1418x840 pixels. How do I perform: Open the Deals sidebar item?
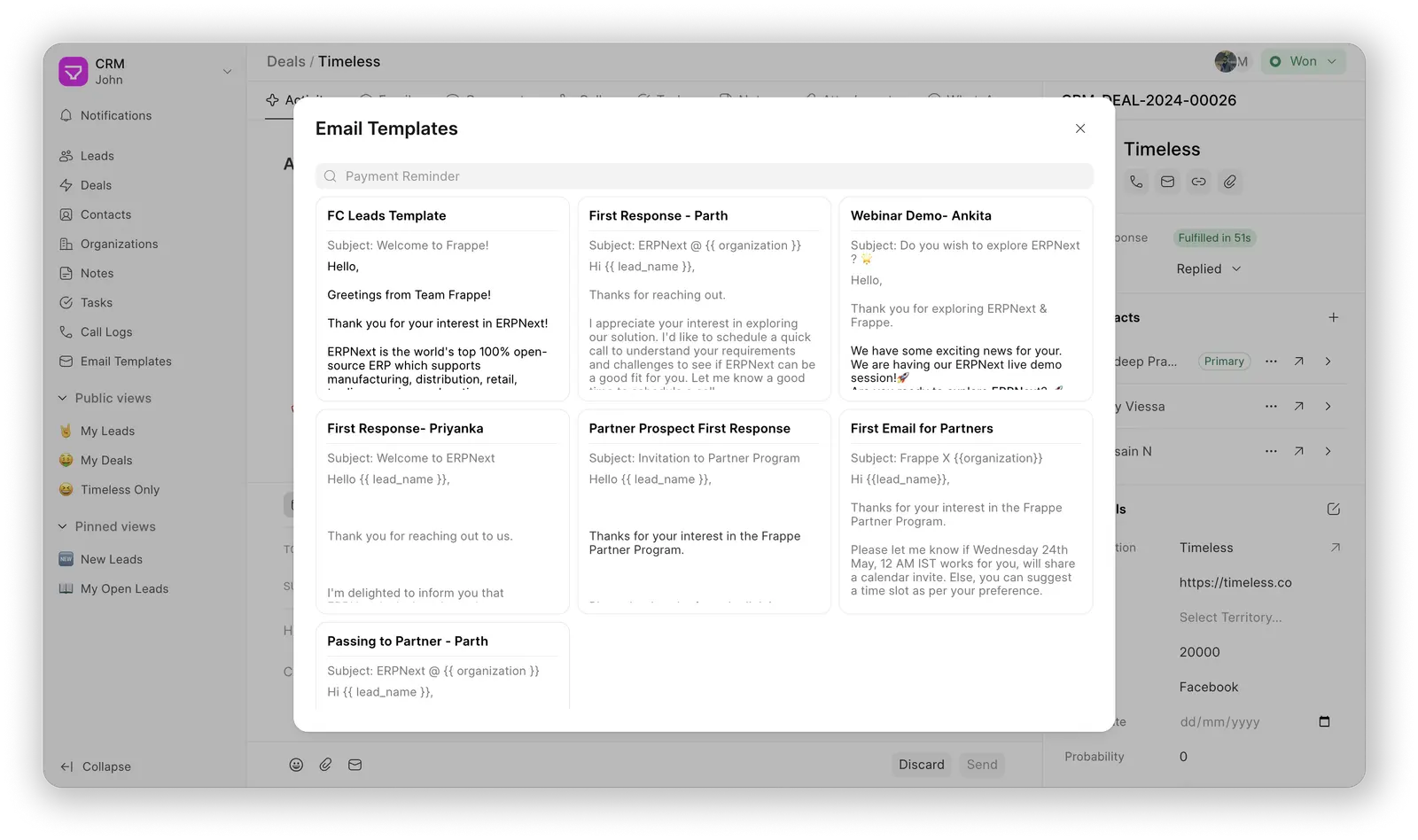145,185
